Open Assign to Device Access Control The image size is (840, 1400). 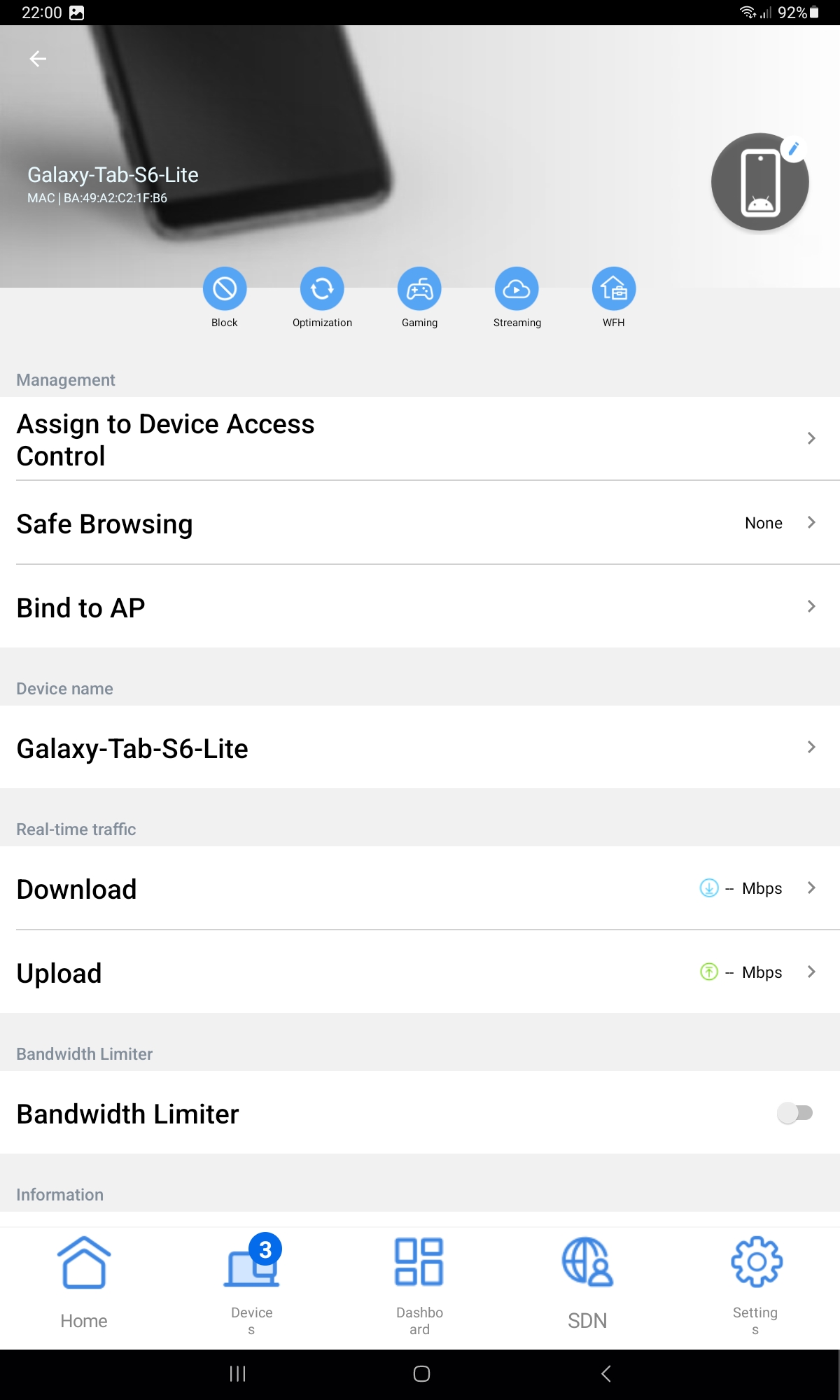(x=420, y=440)
